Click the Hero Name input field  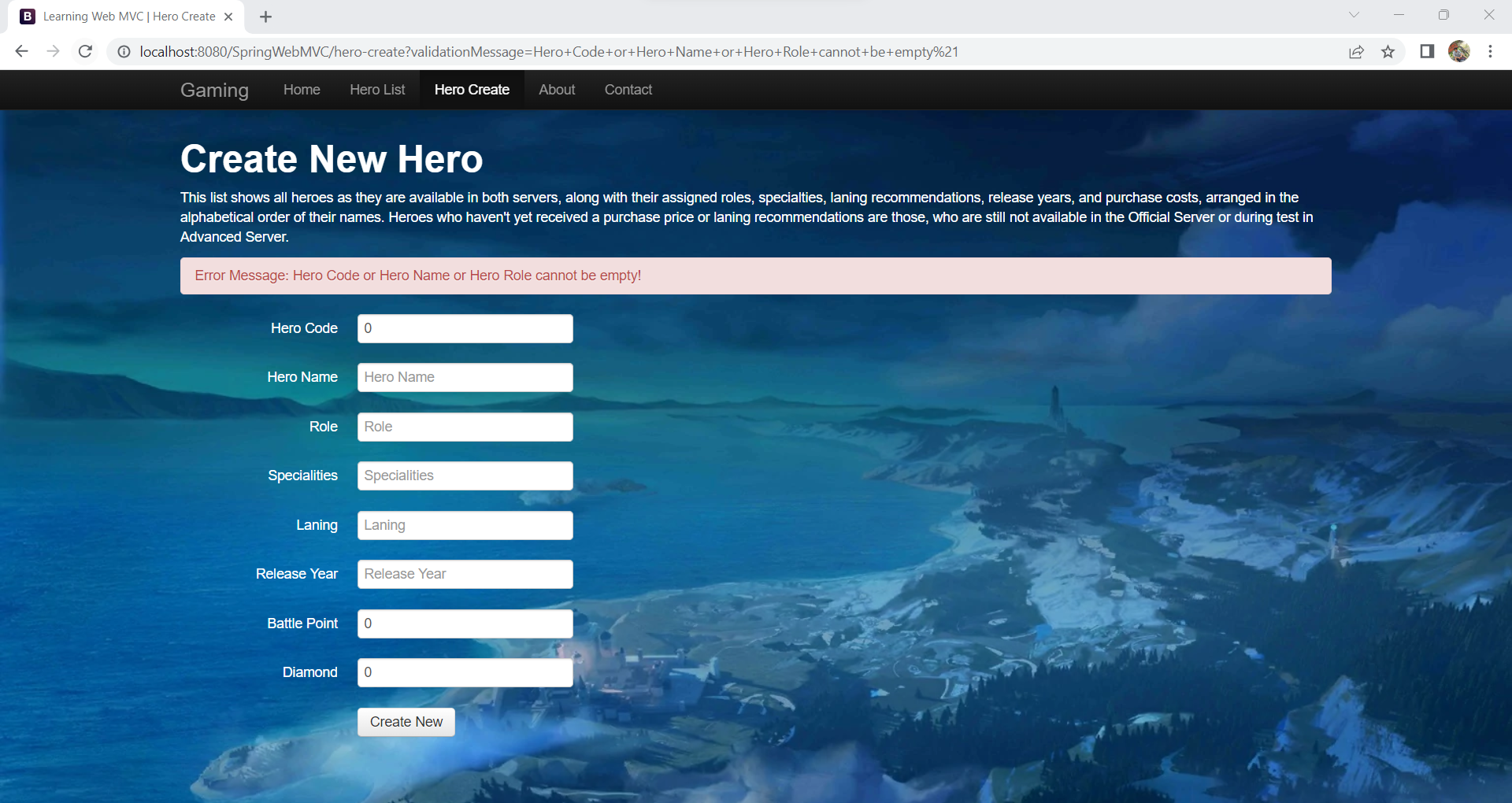(465, 377)
